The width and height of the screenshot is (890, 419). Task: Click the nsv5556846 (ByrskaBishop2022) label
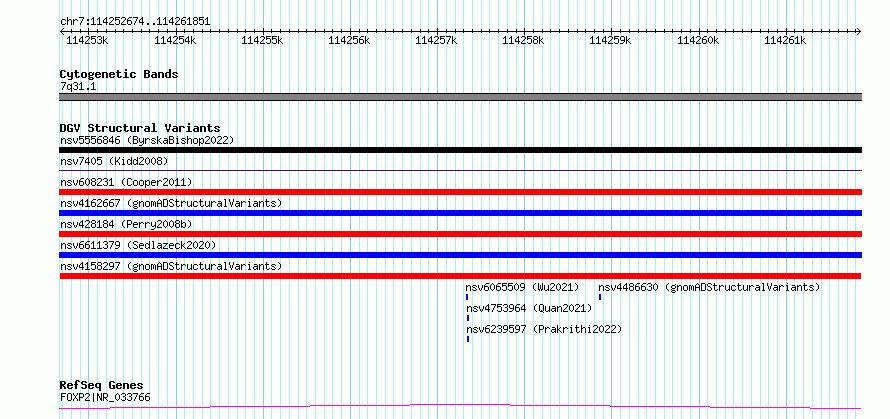(x=147, y=140)
